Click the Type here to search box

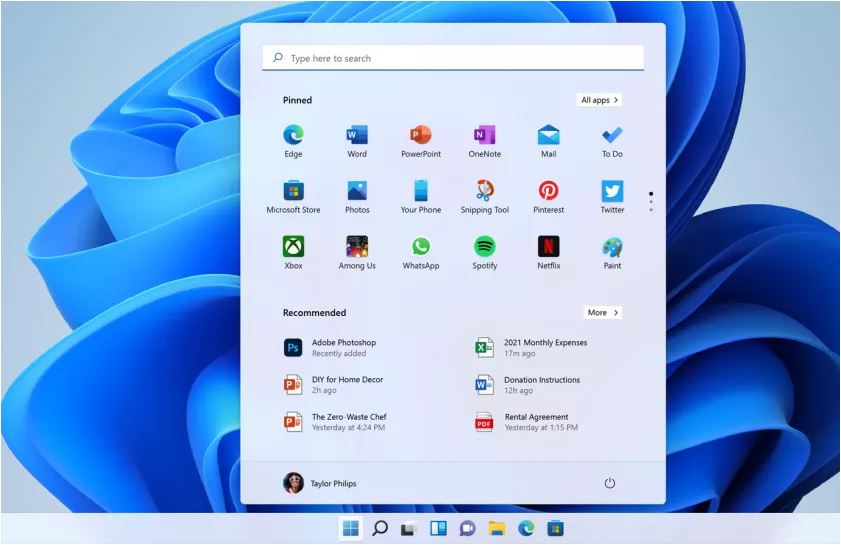coord(453,58)
